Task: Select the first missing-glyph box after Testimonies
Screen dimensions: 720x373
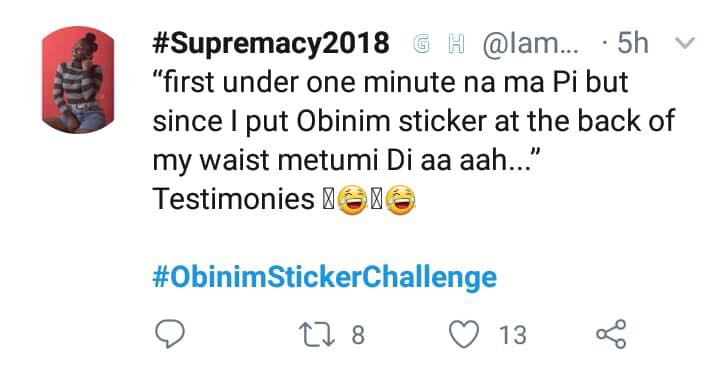Action: (x=328, y=200)
